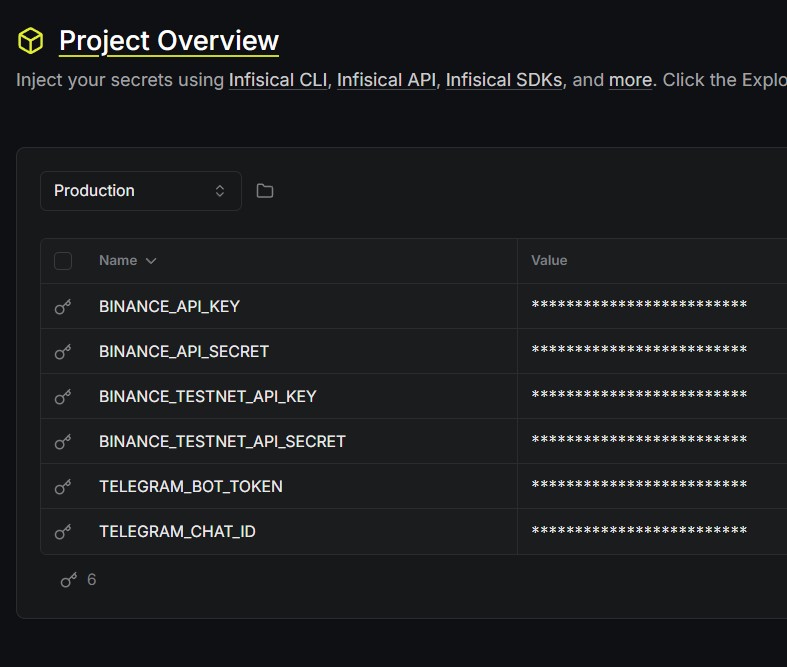Screen dimensions: 787x667
Task: Click the folder icon beside Production
Action: pyautogui.click(x=265, y=191)
